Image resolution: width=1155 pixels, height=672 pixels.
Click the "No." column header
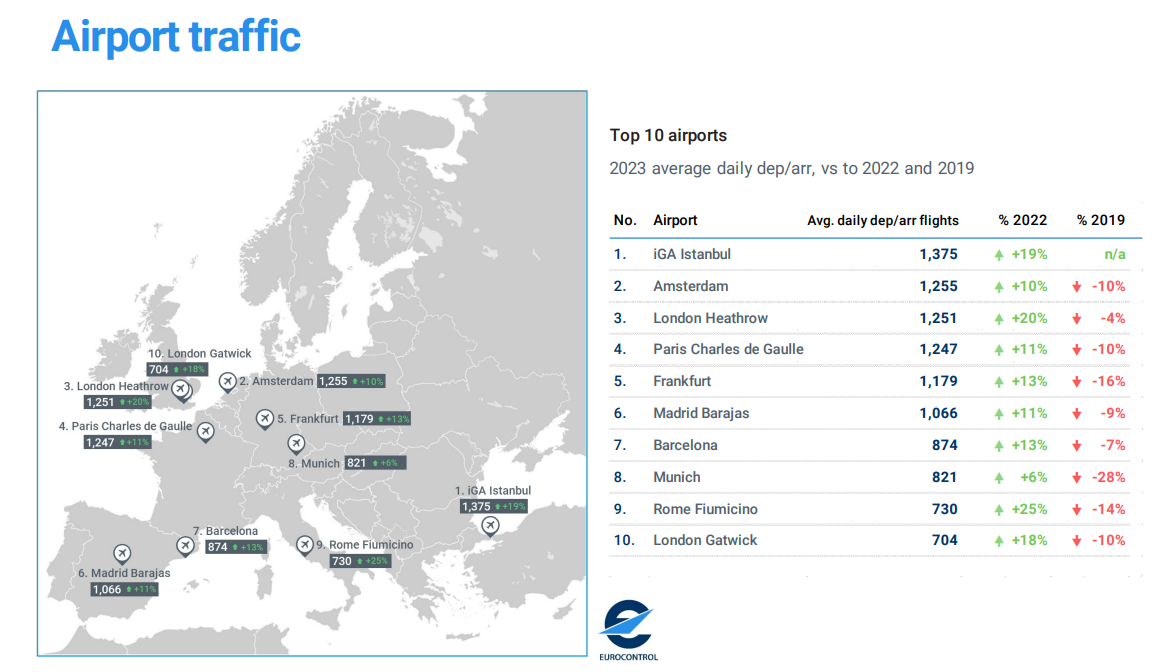(x=625, y=220)
